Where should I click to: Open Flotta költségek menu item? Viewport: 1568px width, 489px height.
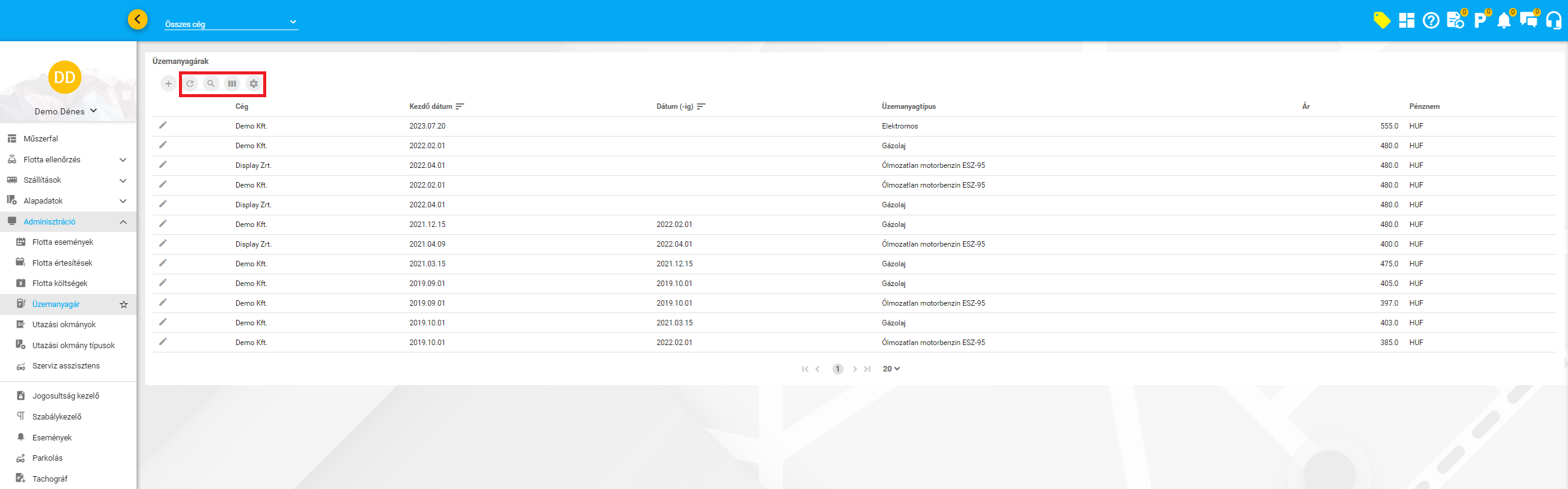click(x=60, y=284)
